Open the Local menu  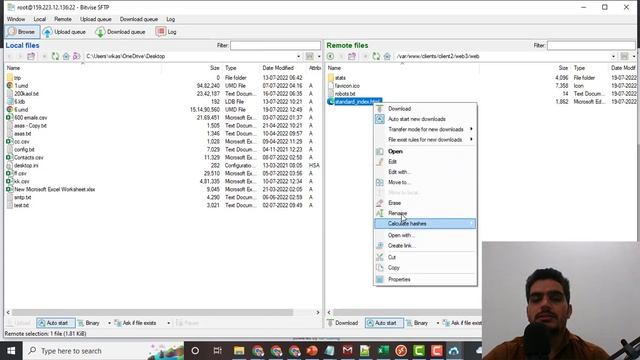[40, 19]
